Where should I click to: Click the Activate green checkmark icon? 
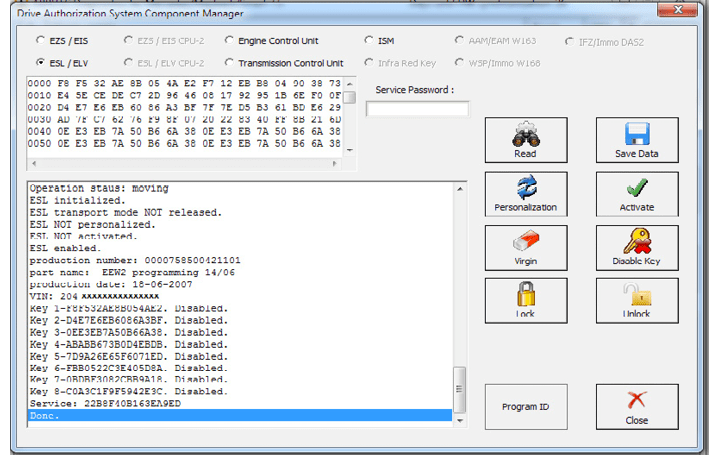636,189
